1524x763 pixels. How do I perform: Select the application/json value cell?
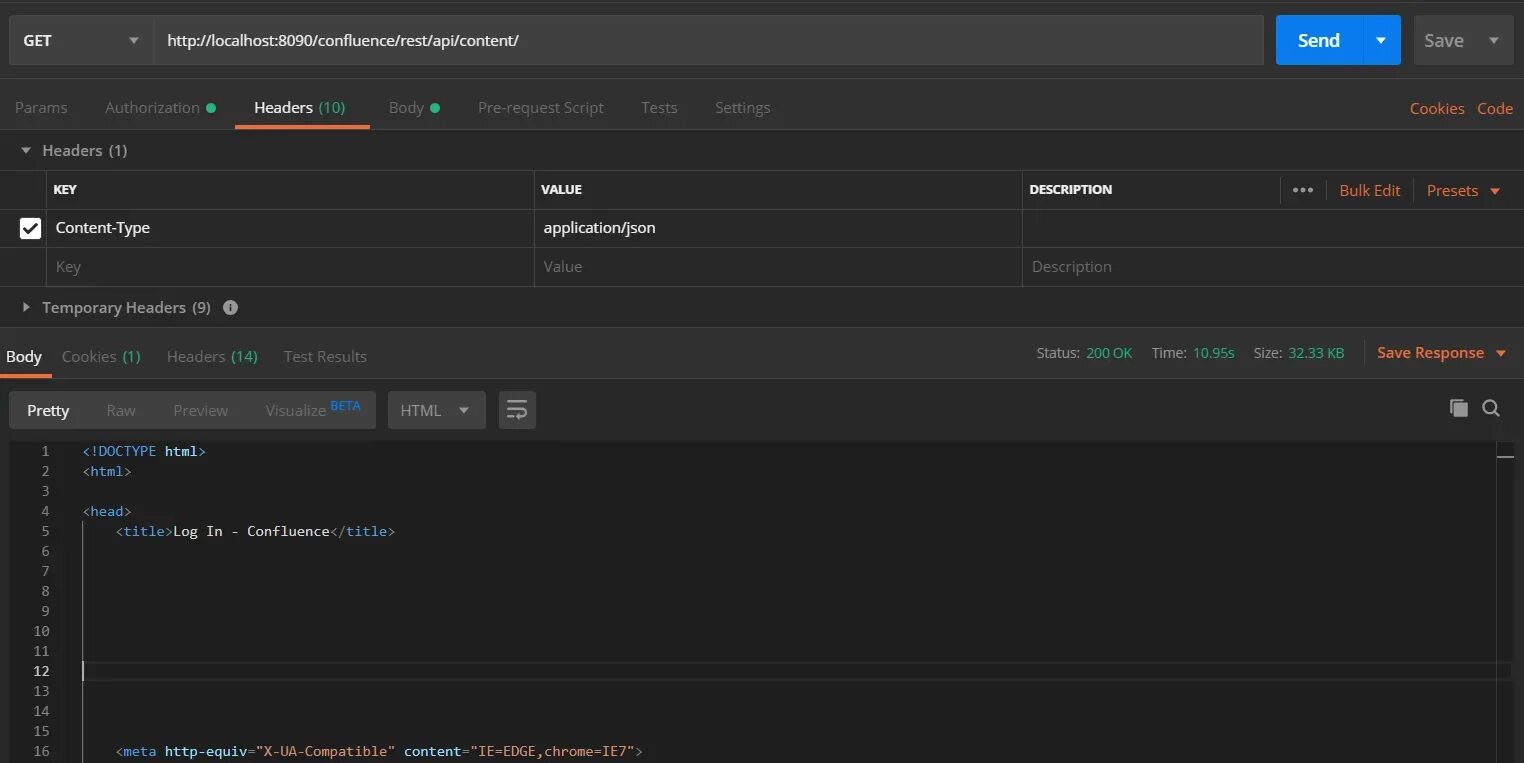coord(778,228)
